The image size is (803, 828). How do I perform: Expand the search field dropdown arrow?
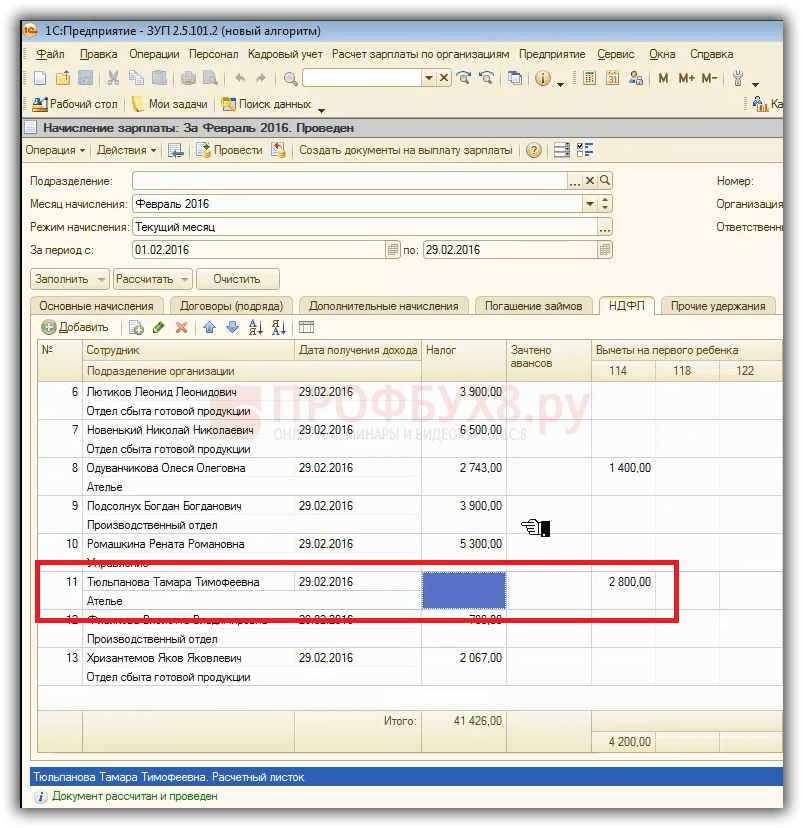pos(429,78)
